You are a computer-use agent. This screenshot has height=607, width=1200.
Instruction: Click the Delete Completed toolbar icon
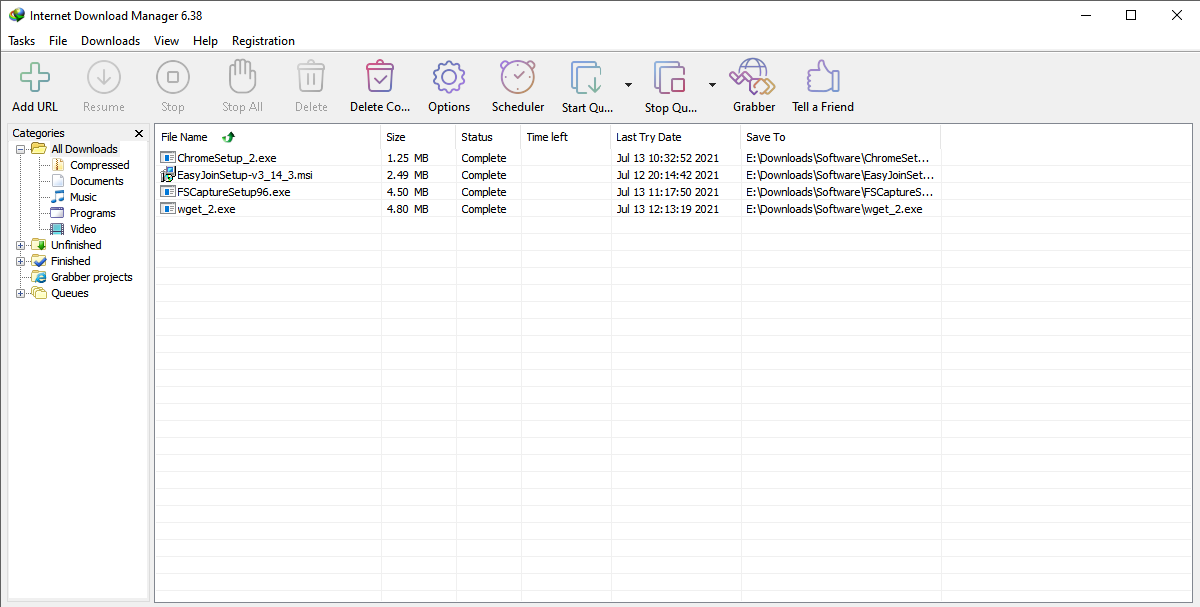pyautogui.click(x=380, y=78)
